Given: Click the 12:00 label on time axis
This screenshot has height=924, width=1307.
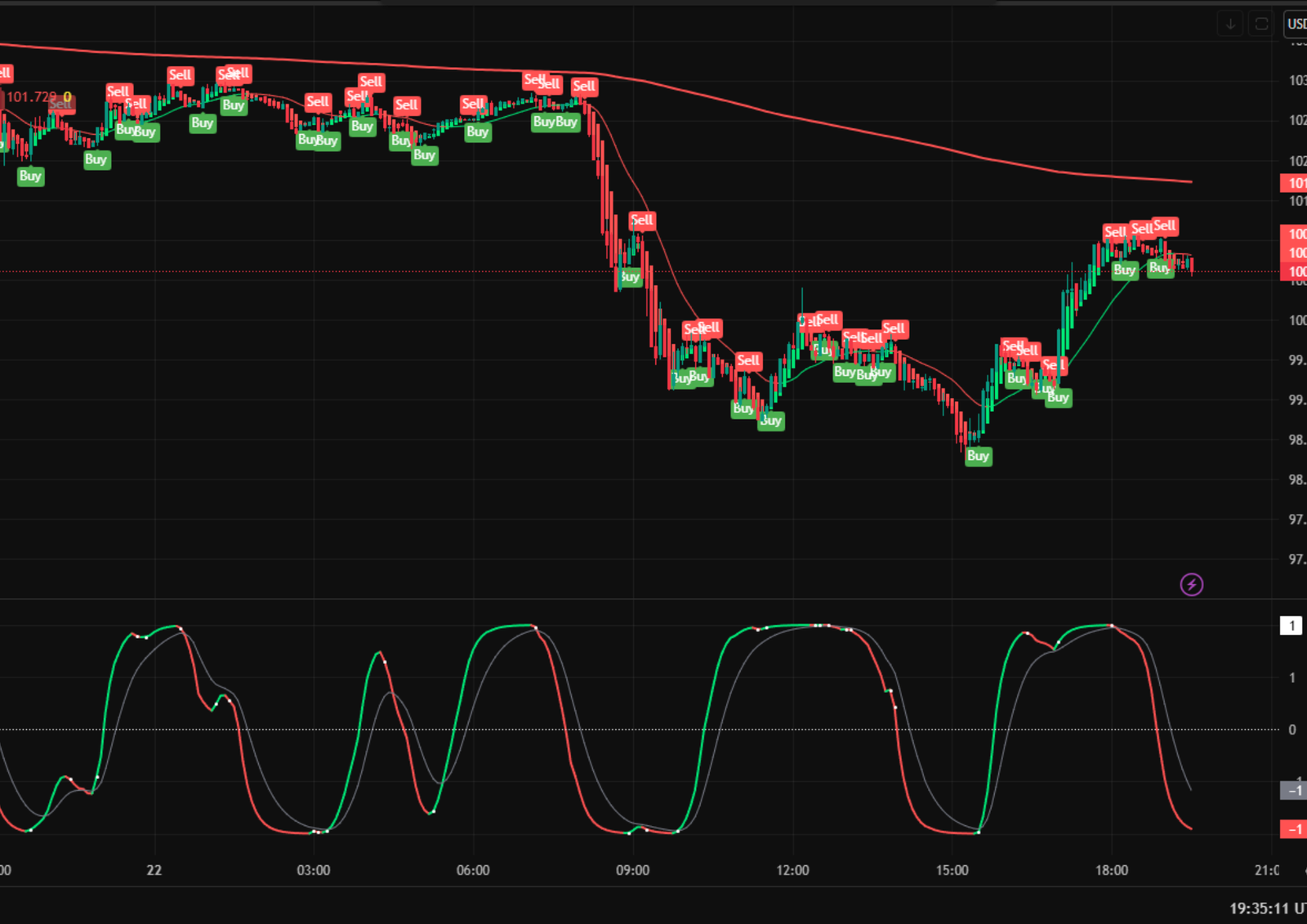Looking at the screenshot, I should 792,870.
